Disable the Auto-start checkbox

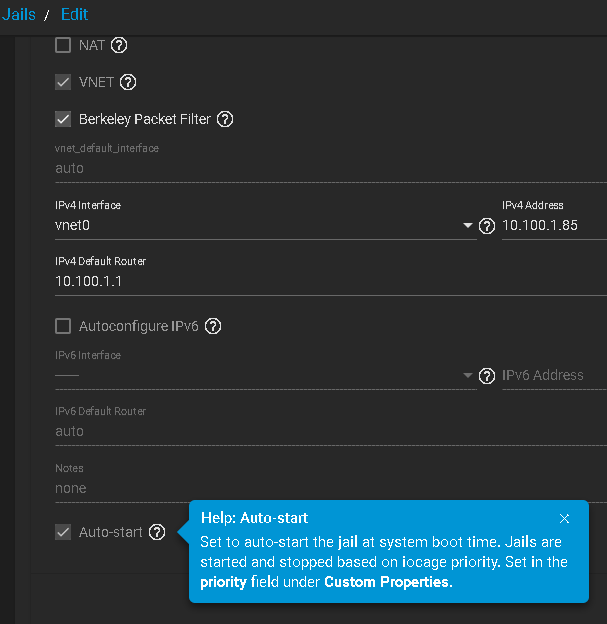coord(63,532)
